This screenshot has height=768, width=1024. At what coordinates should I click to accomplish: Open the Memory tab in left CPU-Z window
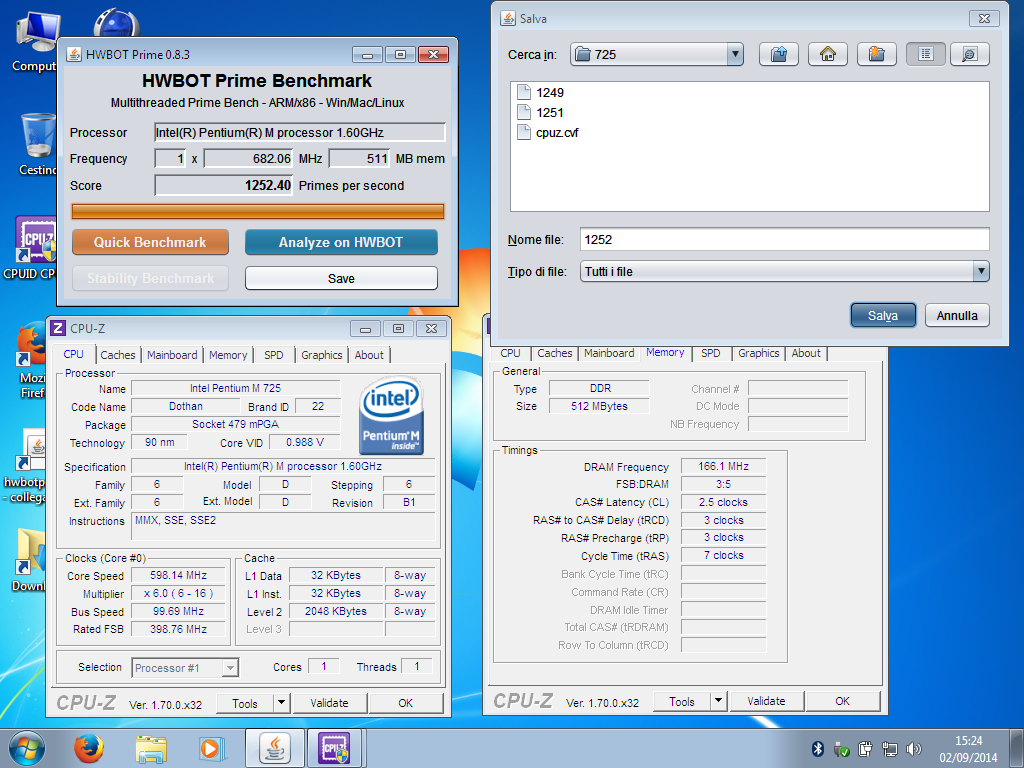click(x=228, y=355)
